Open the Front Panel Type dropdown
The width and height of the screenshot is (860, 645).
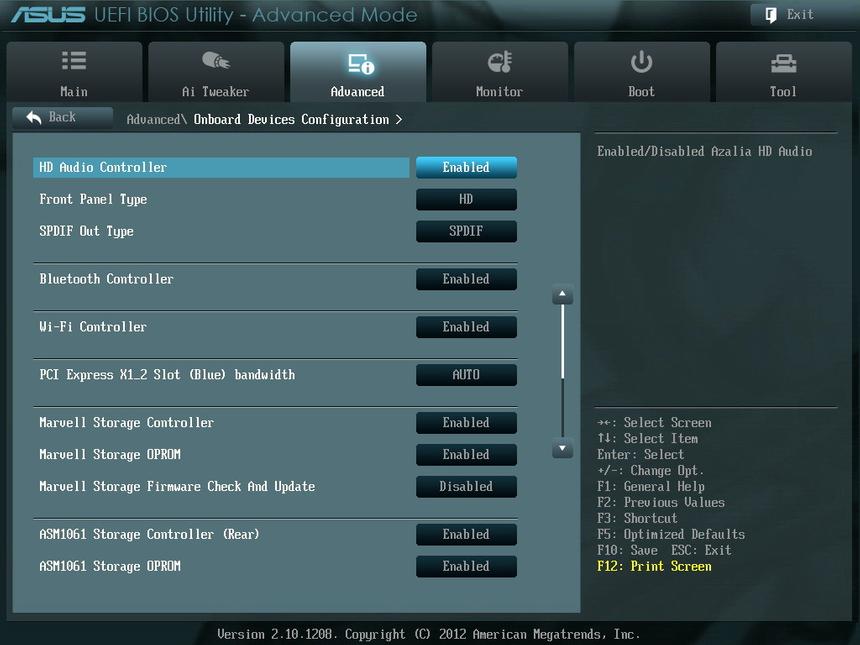pyautogui.click(x=466, y=199)
